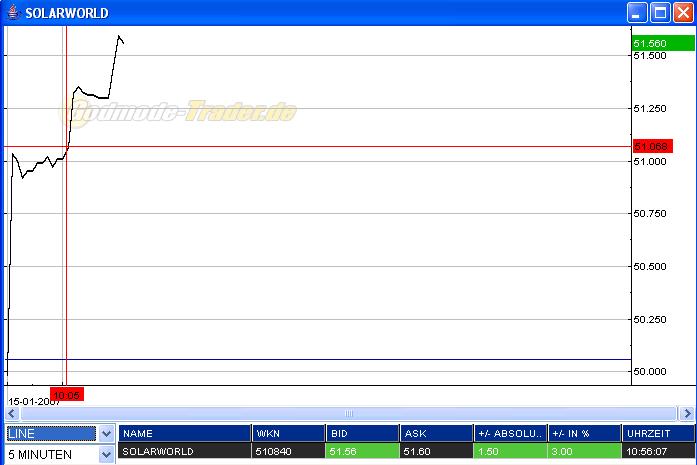Click the 51.250 axis label
The width and height of the screenshot is (697, 465).
(650, 108)
